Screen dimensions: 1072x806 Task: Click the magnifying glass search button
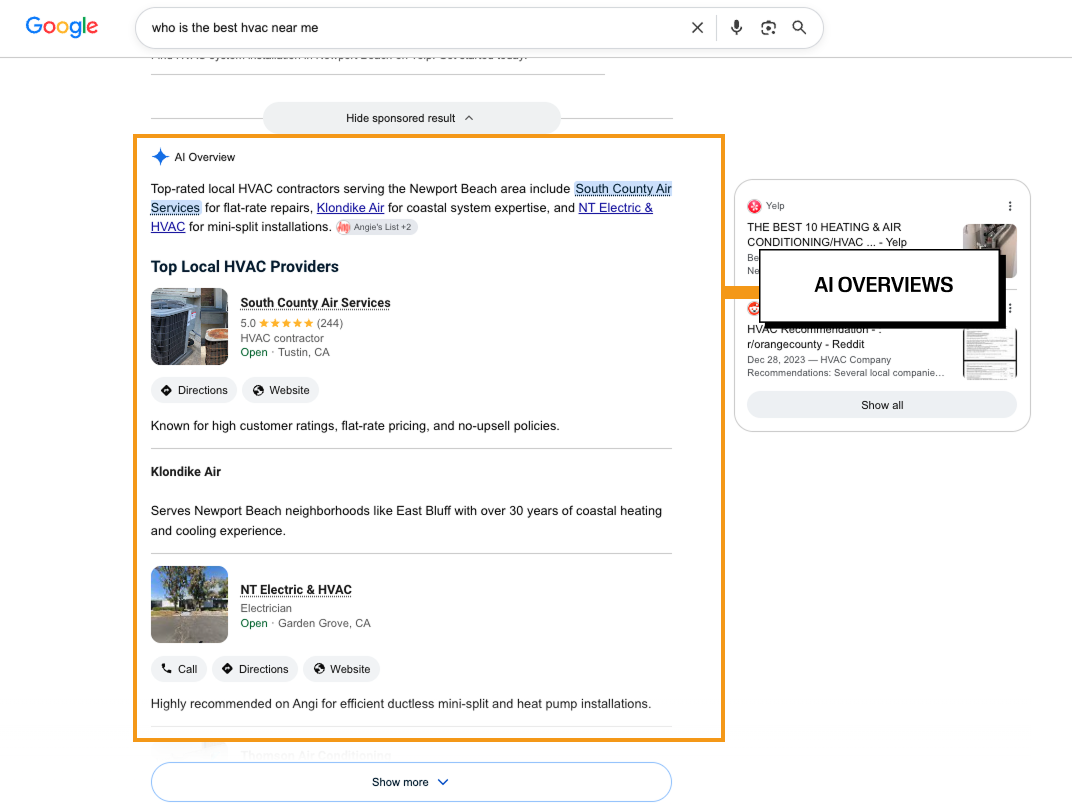pyautogui.click(x=799, y=27)
